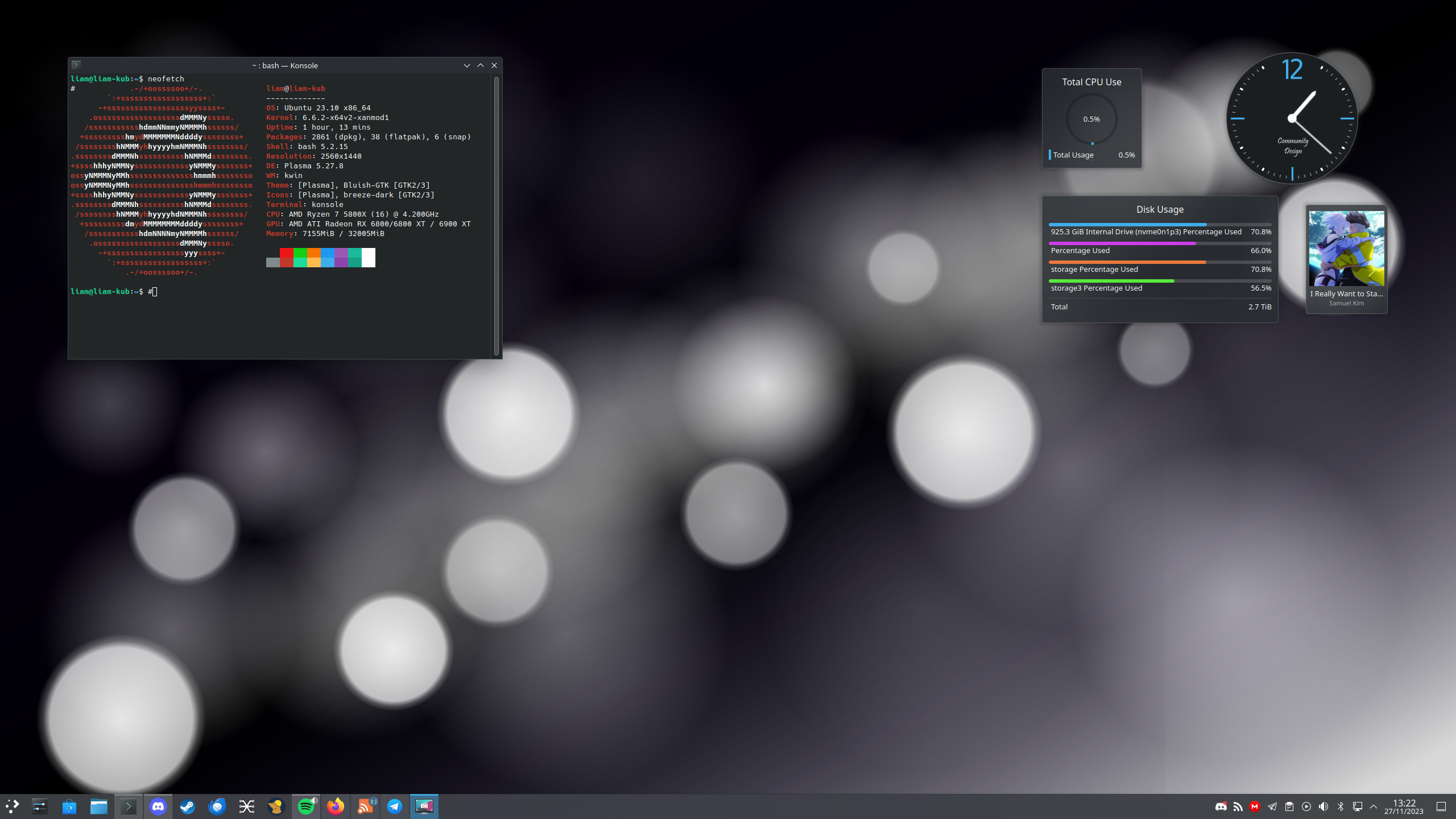Open Steam from the taskbar
The width and height of the screenshot is (1456, 819).
pos(188,806)
